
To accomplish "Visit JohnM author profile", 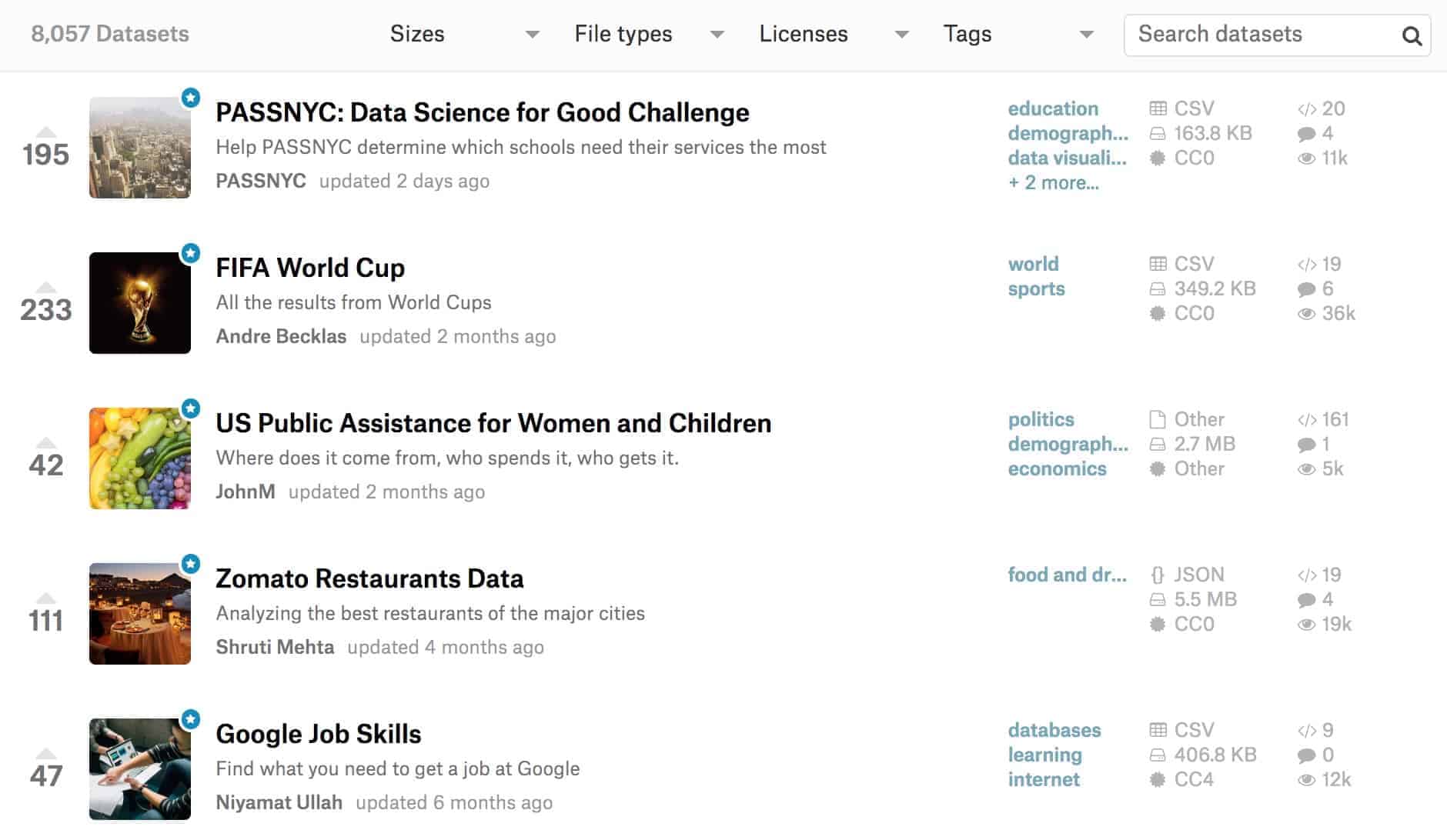I will coord(246,492).
